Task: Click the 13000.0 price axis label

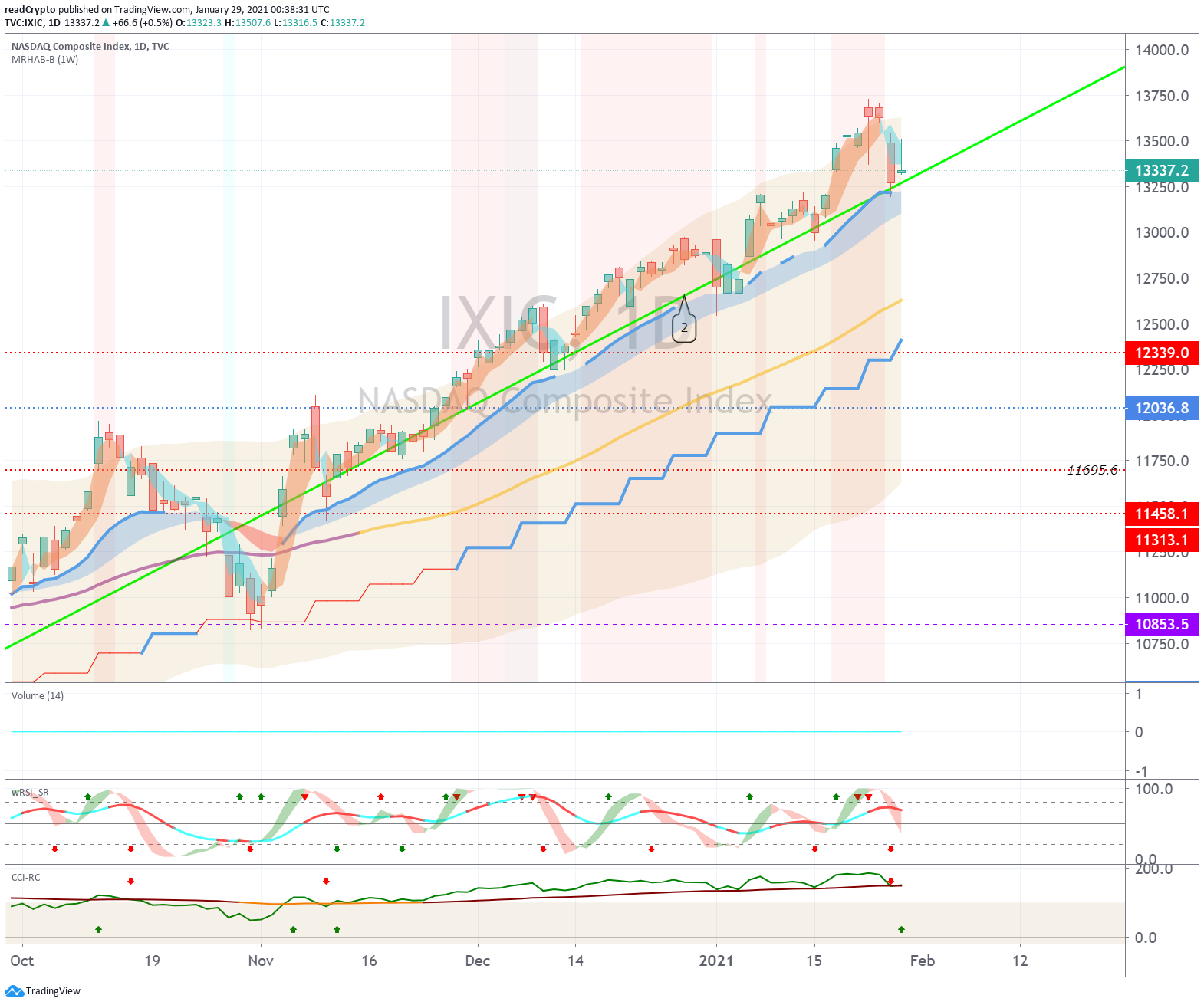Action: (1162, 232)
